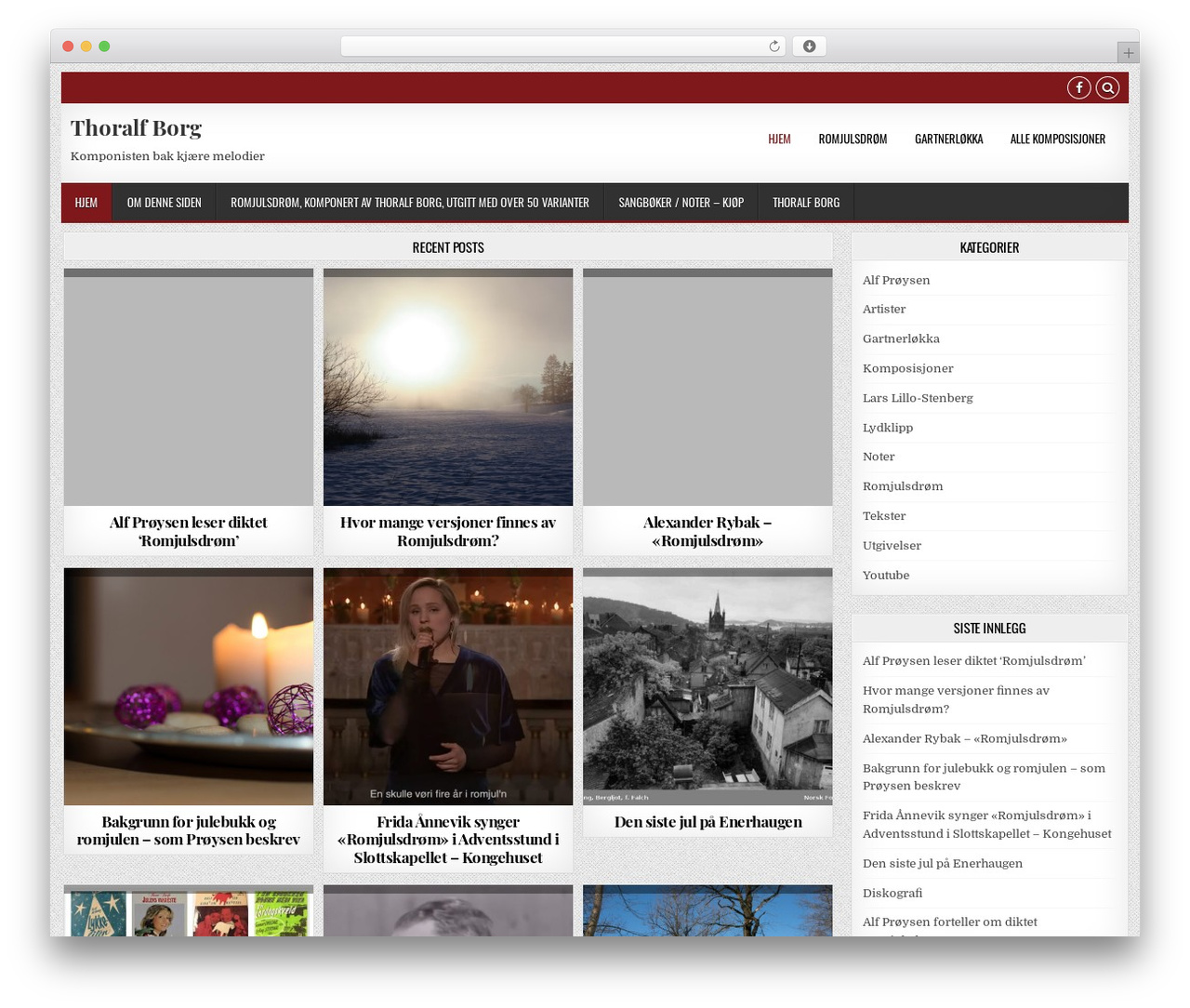The image size is (1190, 1008).
Task: Open the search magnifier icon
Action: point(1107,87)
